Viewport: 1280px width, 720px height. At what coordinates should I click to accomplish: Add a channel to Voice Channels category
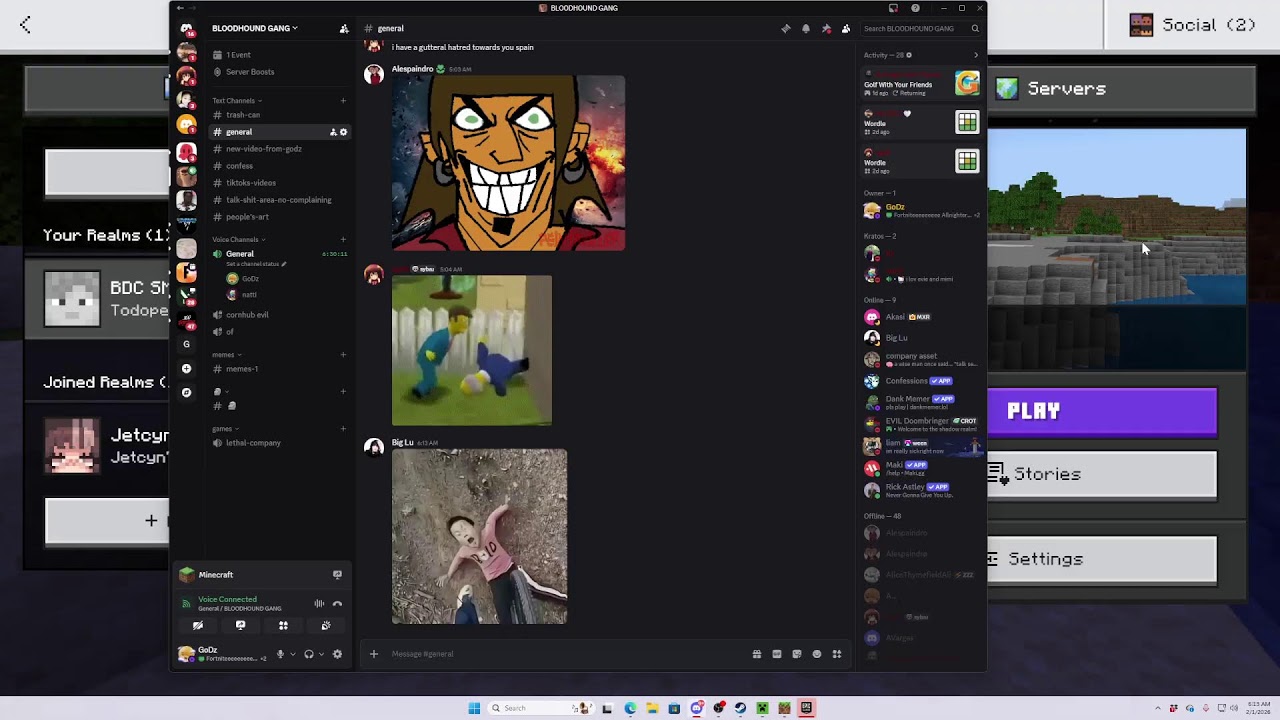(x=343, y=239)
